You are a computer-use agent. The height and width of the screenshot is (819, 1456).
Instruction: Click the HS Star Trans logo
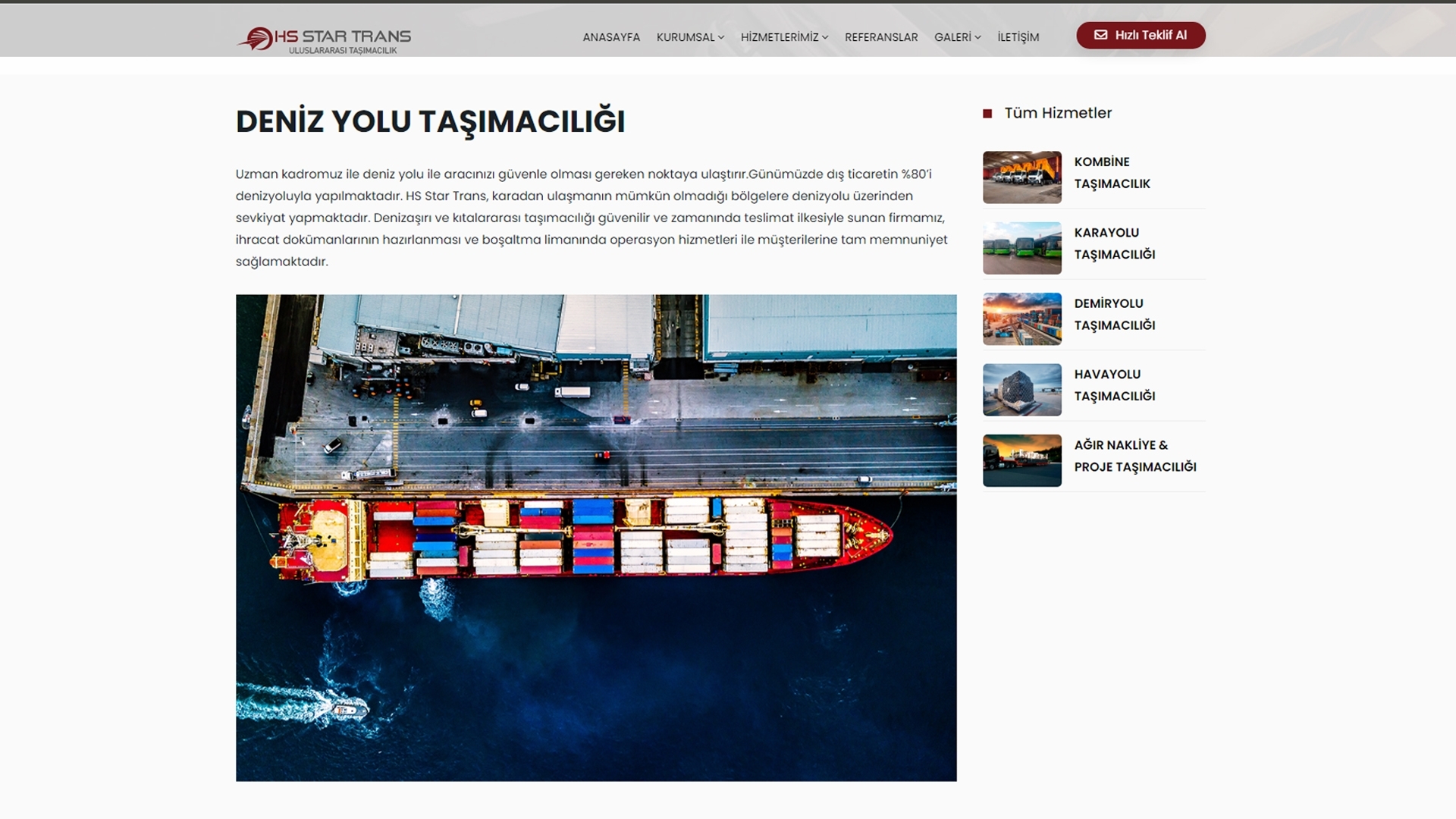324,39
